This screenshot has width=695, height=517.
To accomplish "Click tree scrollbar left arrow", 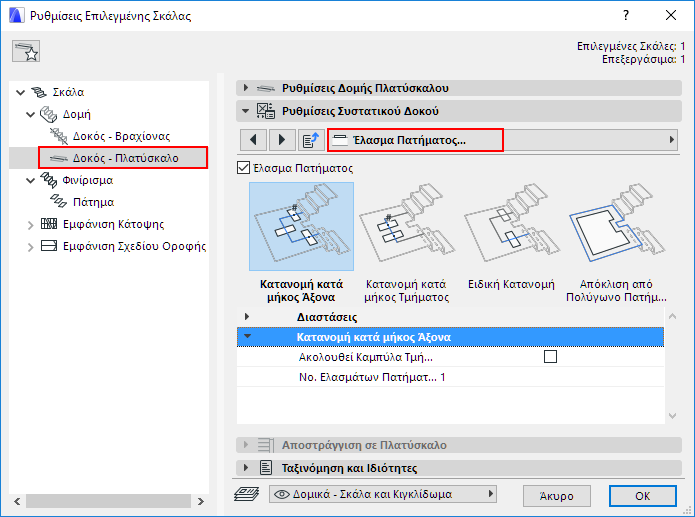I will pyautogui.click(x=17, y=501).
